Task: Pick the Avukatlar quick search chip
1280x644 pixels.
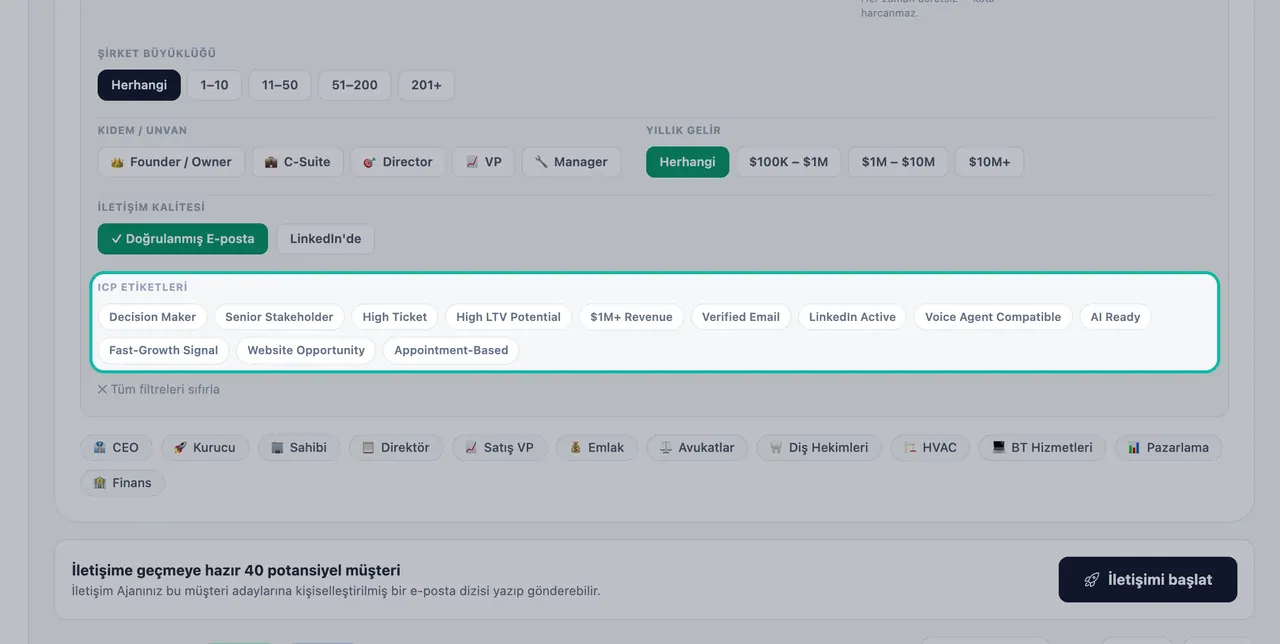Action: [x=697, y=447]
